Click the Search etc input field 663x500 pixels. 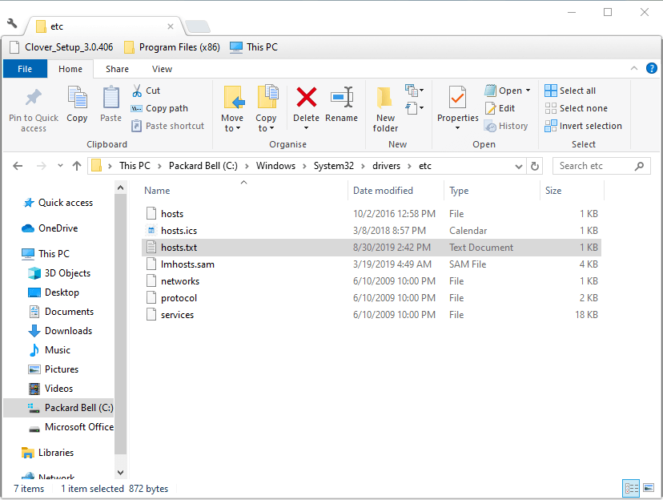coord(602,166)
